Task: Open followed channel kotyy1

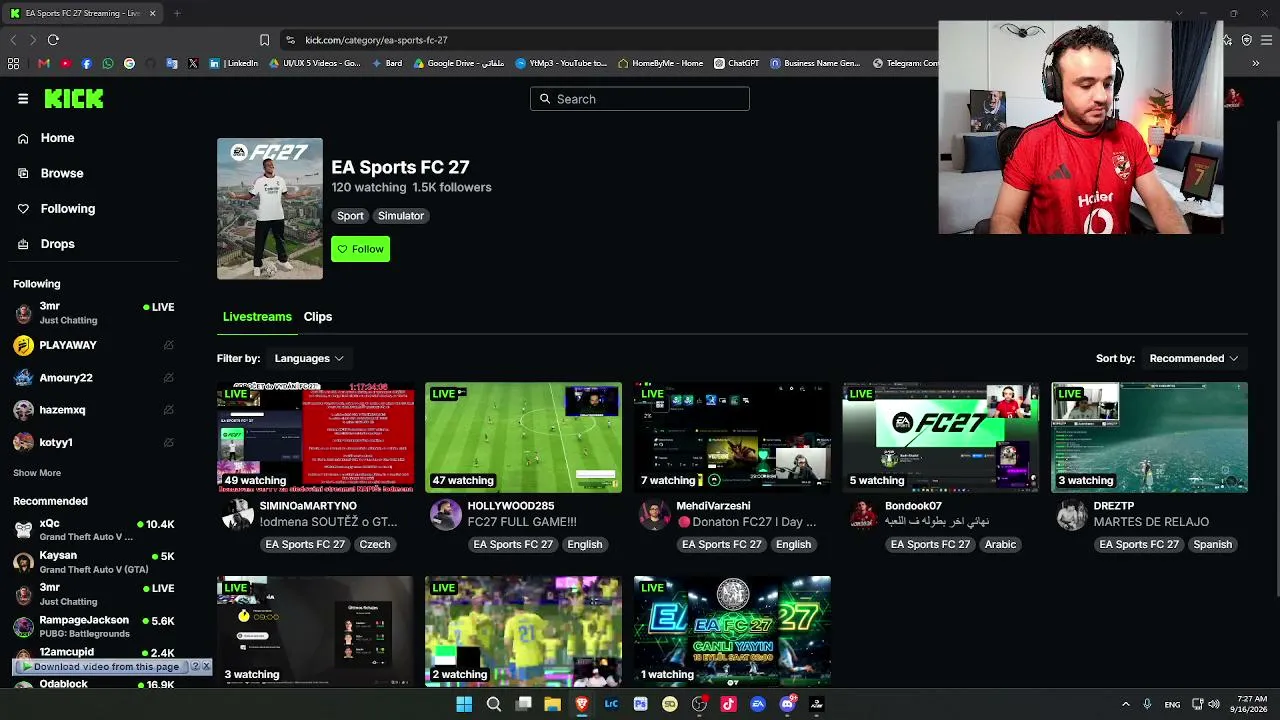Action: tap(95, 442)
